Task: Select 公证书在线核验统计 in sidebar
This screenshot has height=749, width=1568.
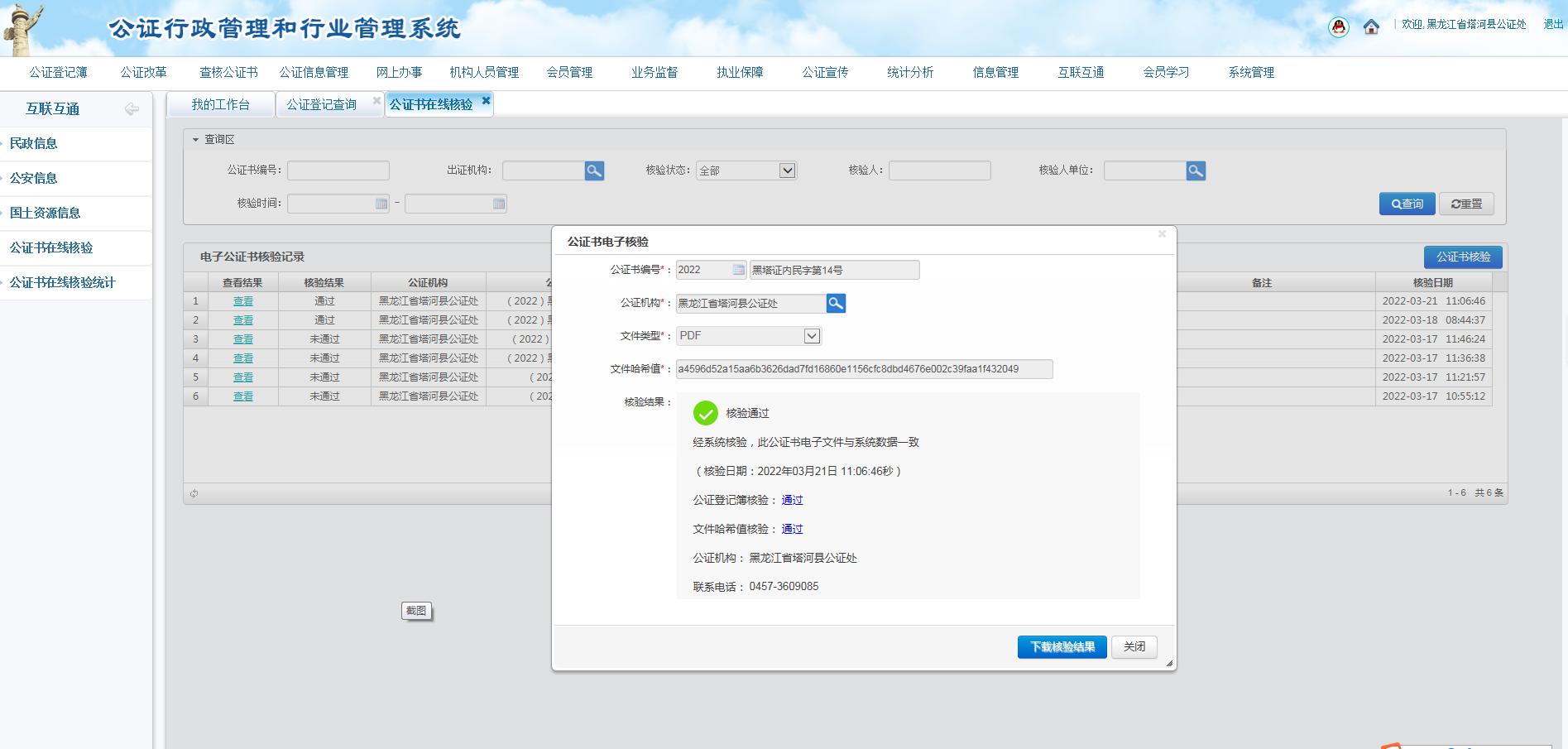Action: point(75,282)
